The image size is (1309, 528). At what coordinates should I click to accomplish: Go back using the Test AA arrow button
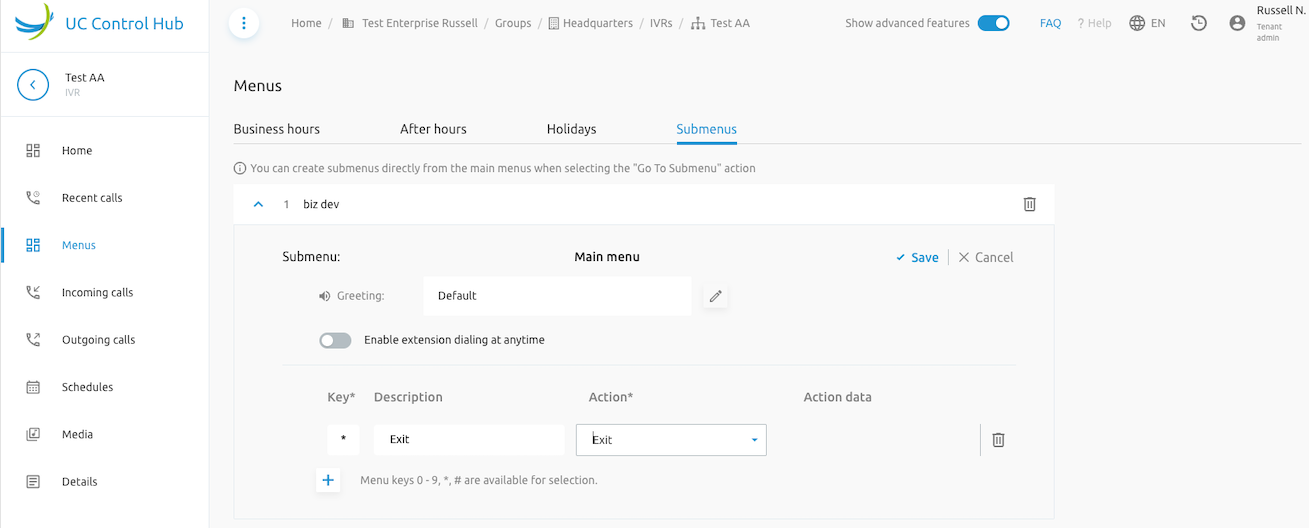click(x=33, y=85)
